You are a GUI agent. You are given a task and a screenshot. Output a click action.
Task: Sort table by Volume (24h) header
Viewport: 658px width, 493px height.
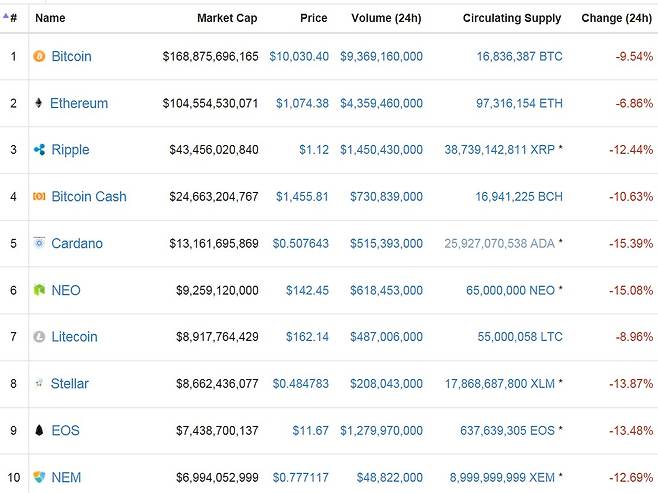(387, 18)
